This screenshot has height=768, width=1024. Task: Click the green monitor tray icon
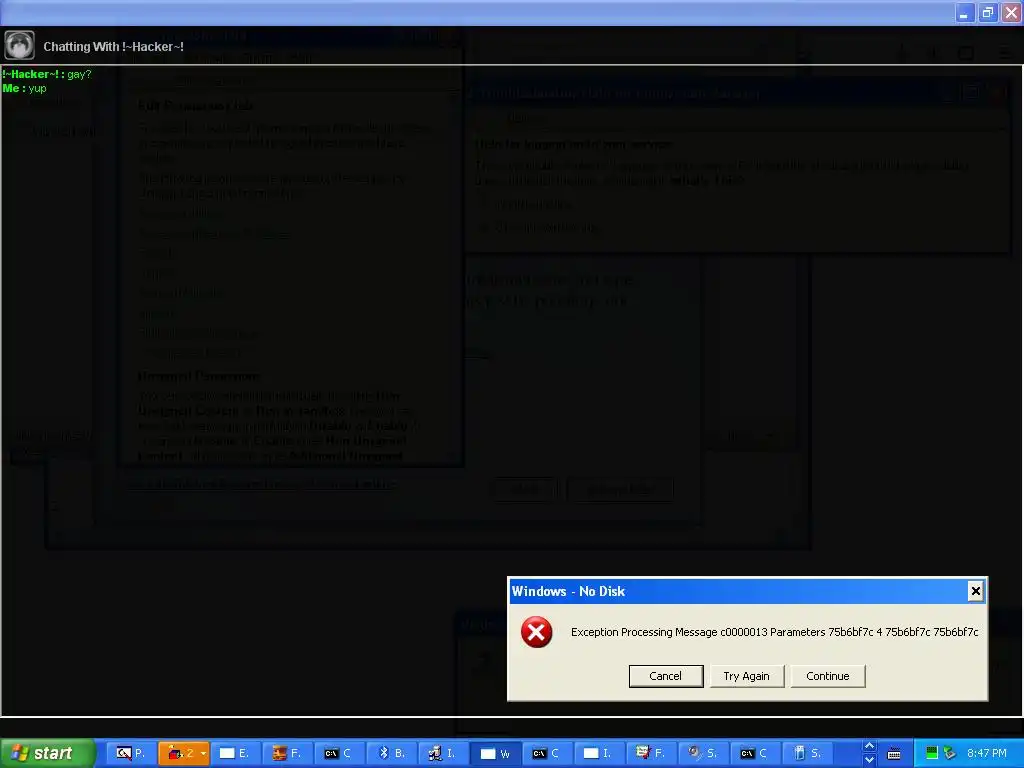coord(932,753)
